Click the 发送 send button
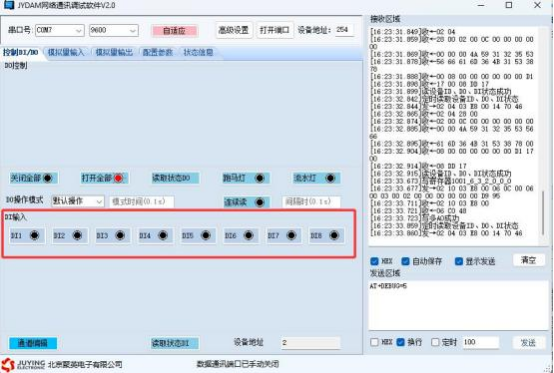Image resolution: width=554 pixels, height=373 pixels. 529,342
